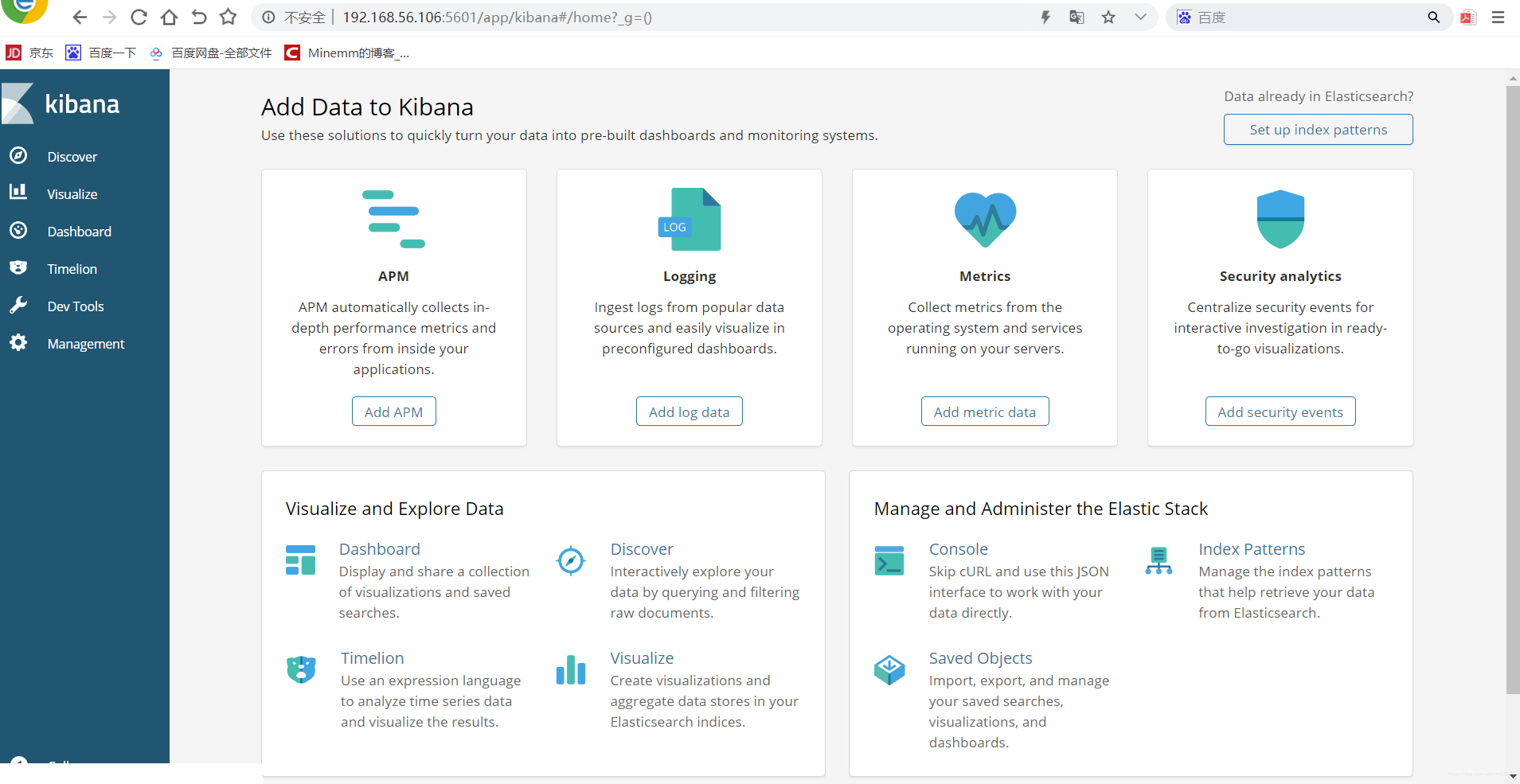
Task: Open the 京东 bookmark
Action: (x=29, y=53)
